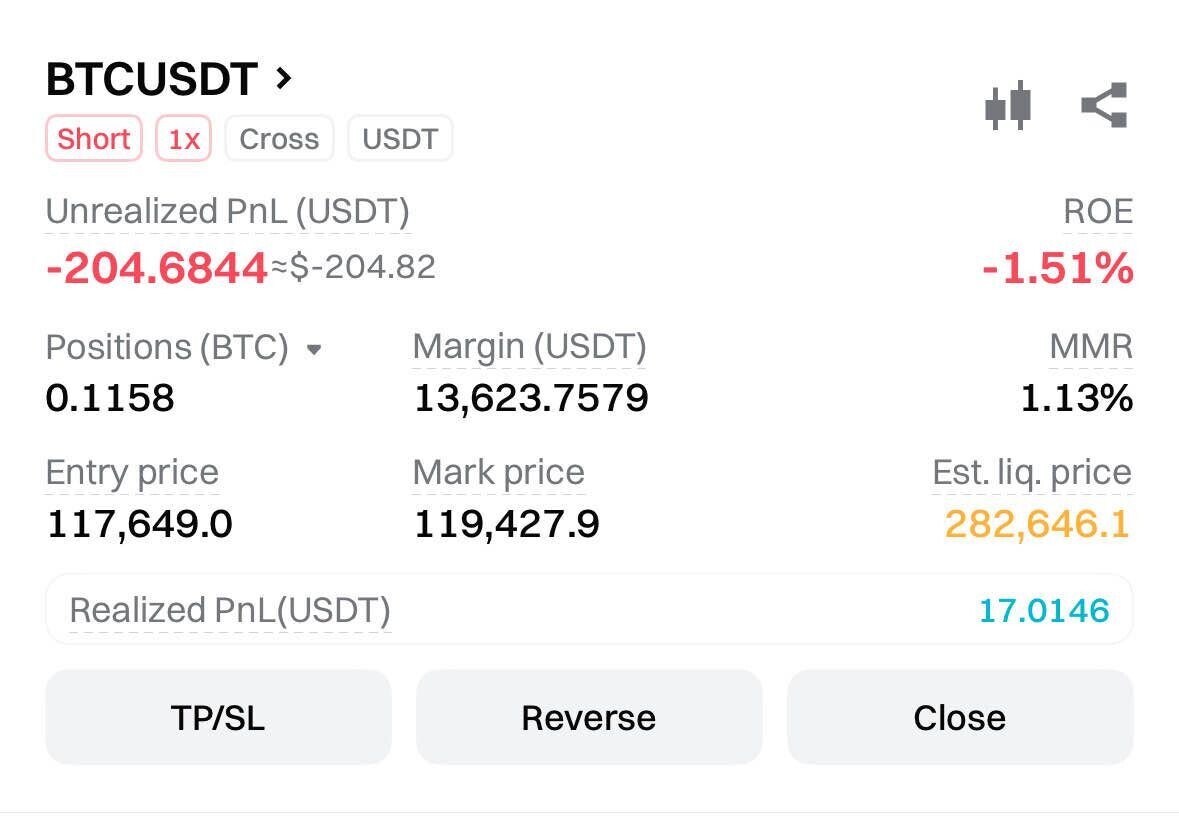The image size is (1179, 820).
Task: Click the BTCUSDT symbol title
Action: (151, 79)
